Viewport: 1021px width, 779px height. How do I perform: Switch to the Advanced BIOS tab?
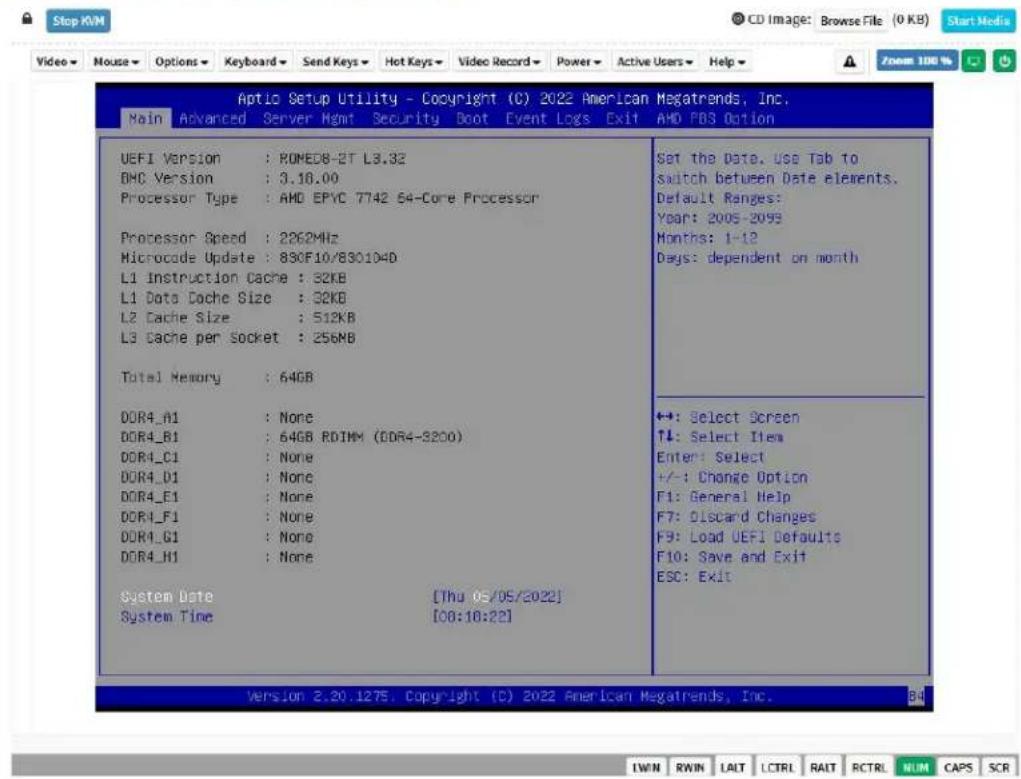pos(213,119)
